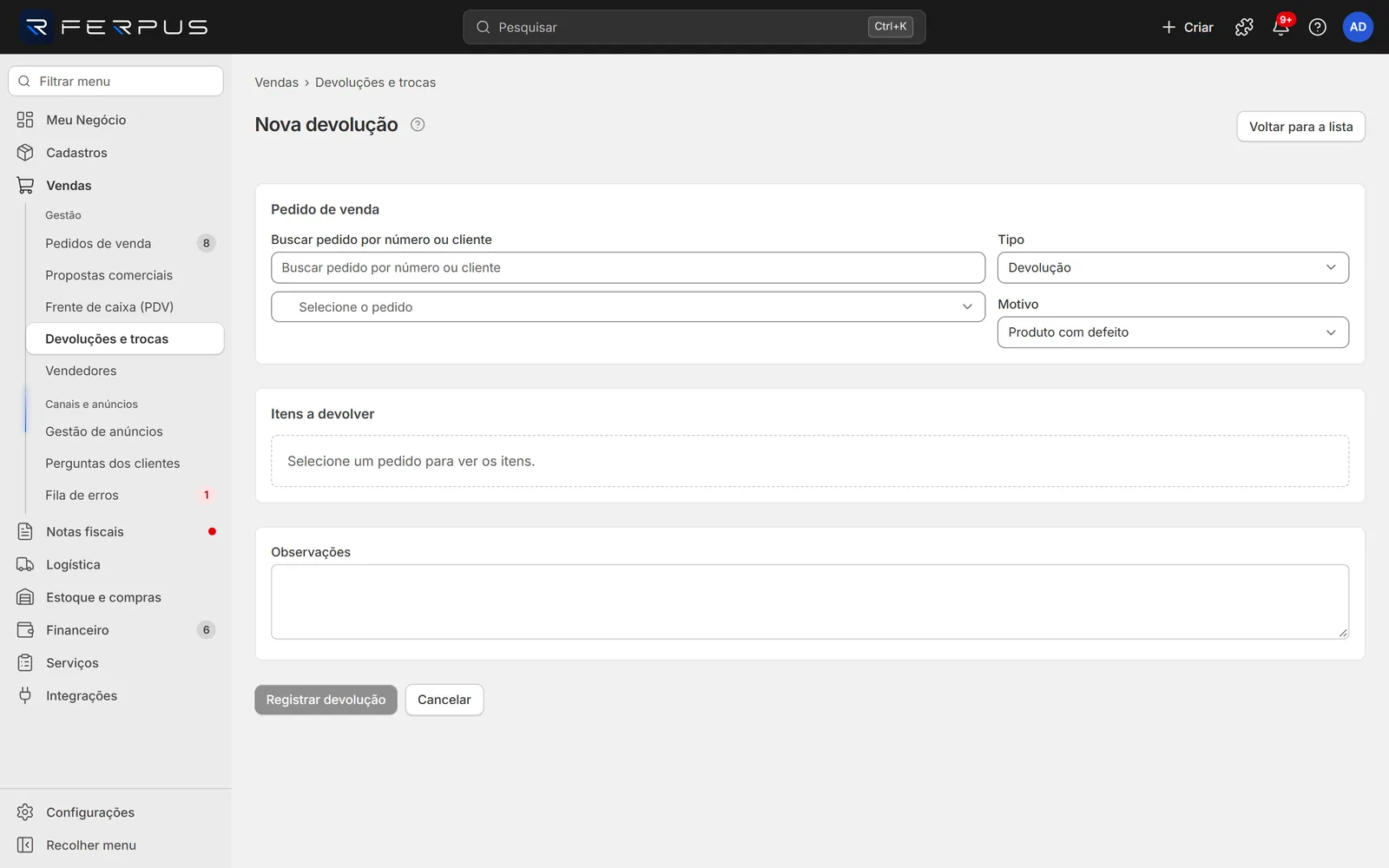Click the Recolher menu collapse icon
1389x868 pixels.
click(x=25, y=845)
